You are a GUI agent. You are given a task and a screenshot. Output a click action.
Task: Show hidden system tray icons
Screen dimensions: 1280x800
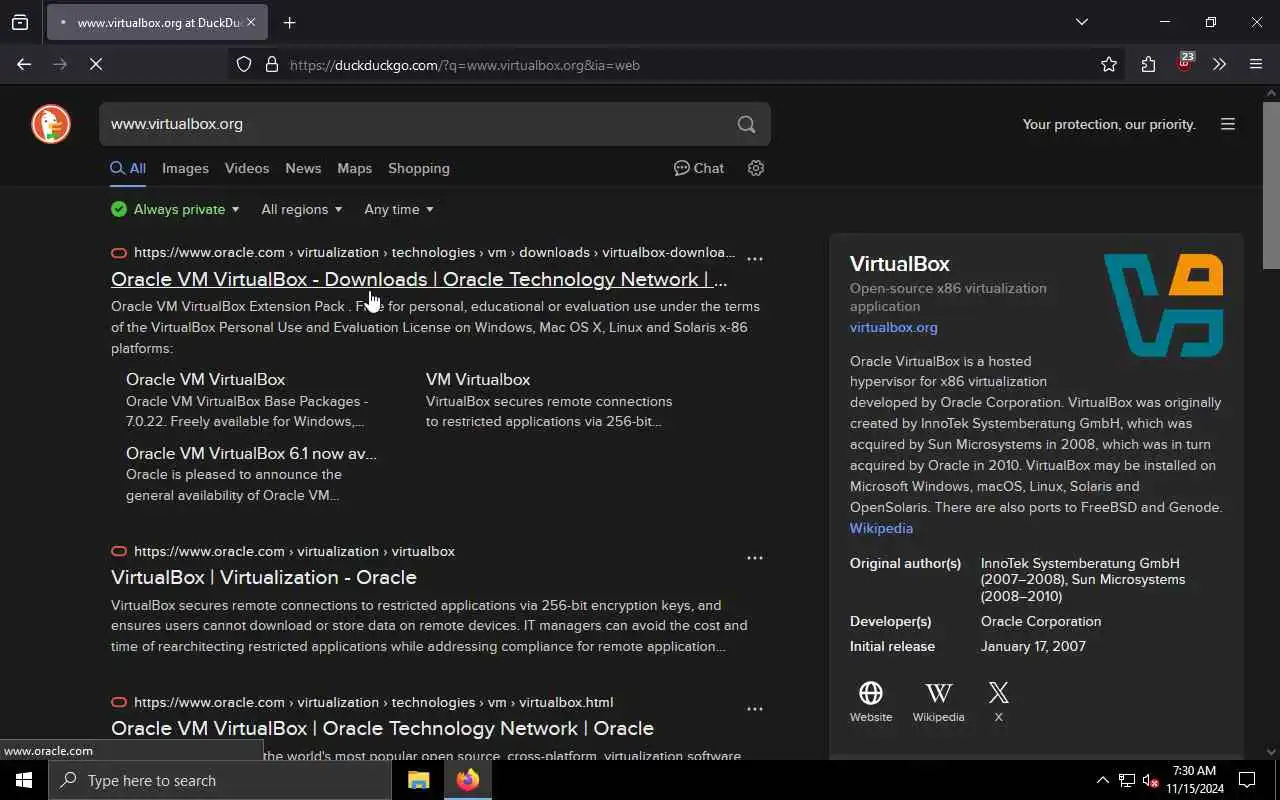(x=1102, y=780)
